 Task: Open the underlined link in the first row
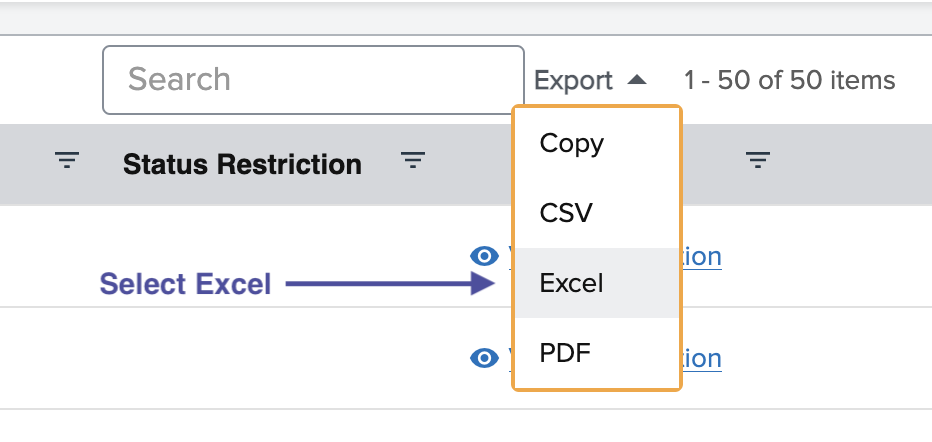pos(701,257)
